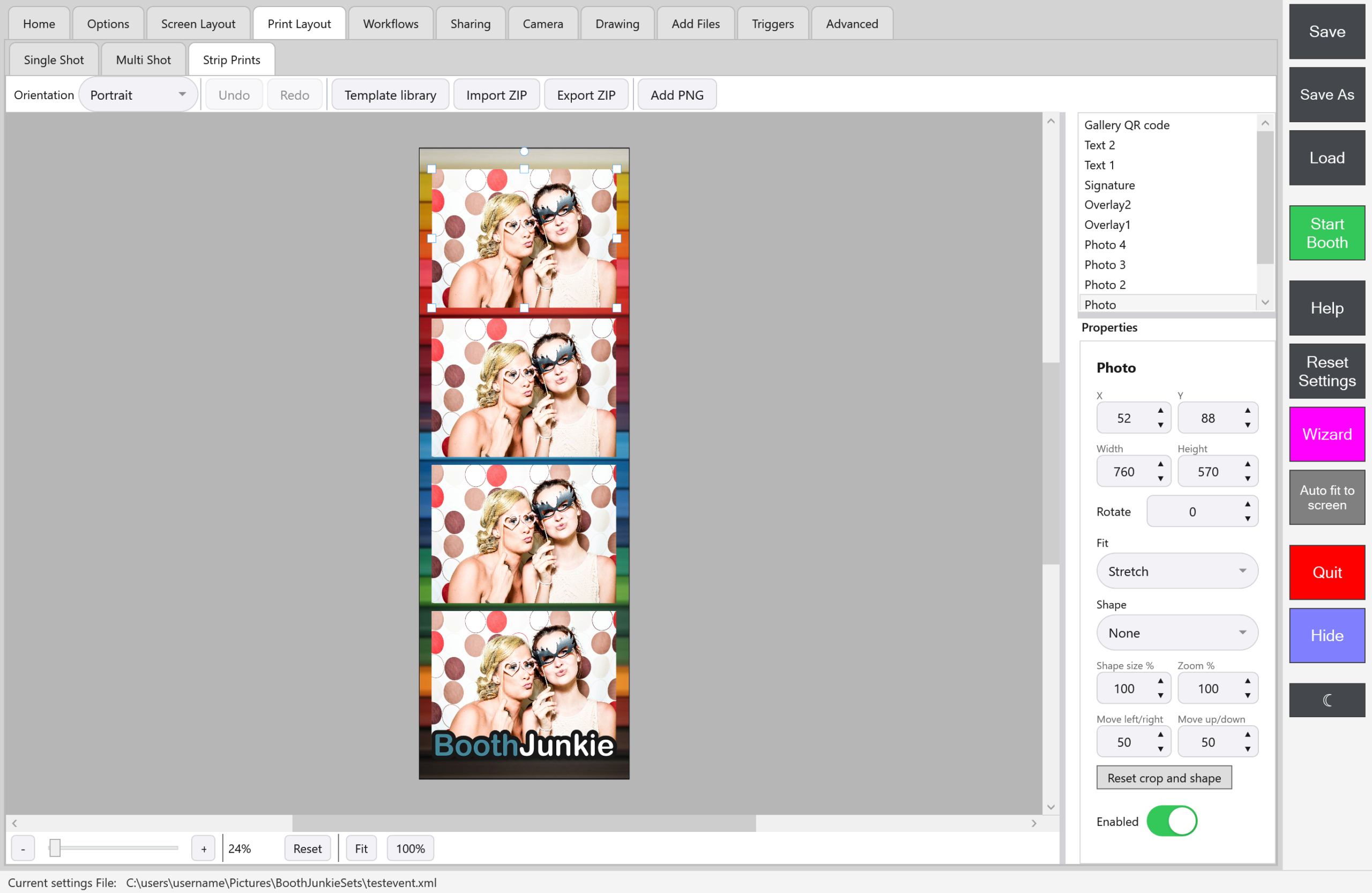The height and width of the screenshot is (893, 1372).
Task: Open the Camera tab
Action: point(542,24)
